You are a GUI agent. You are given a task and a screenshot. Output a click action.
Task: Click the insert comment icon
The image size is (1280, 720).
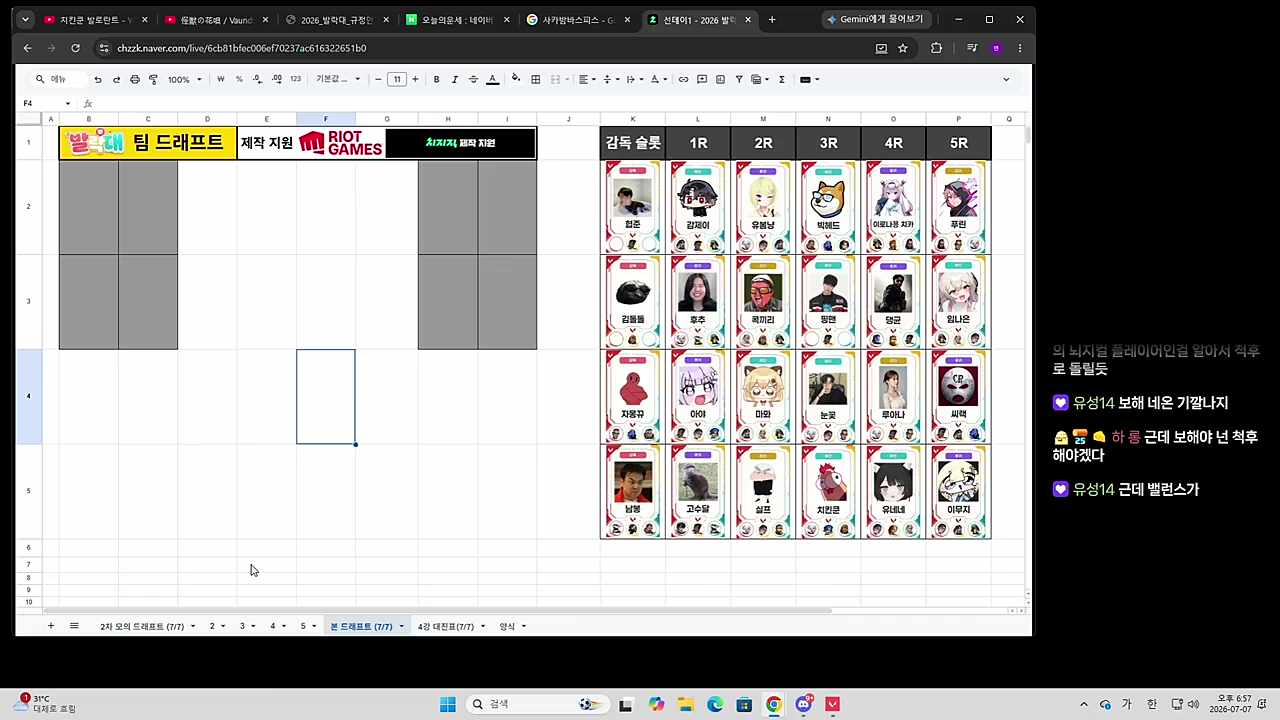702,79
